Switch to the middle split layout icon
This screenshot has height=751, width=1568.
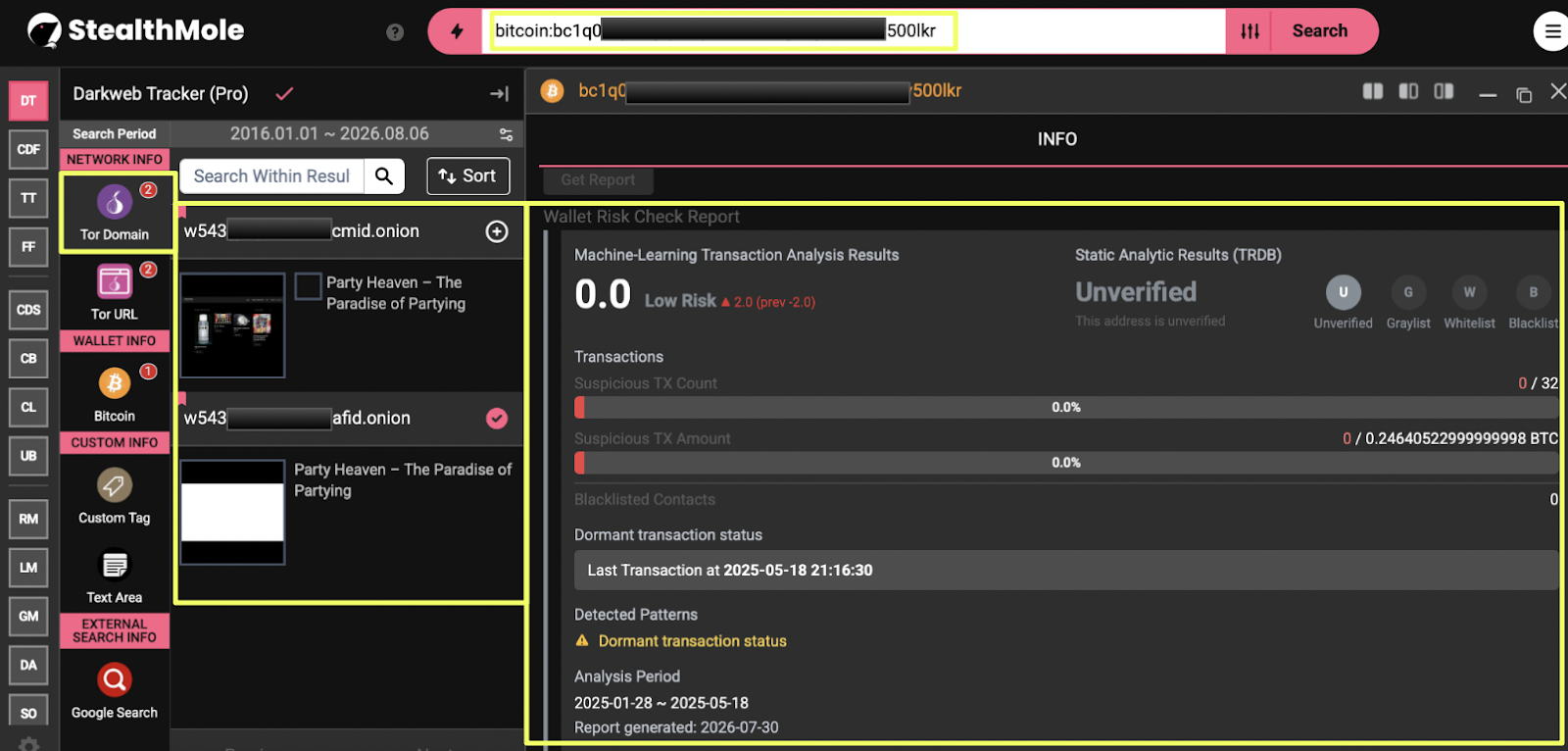coord(1408,91)
